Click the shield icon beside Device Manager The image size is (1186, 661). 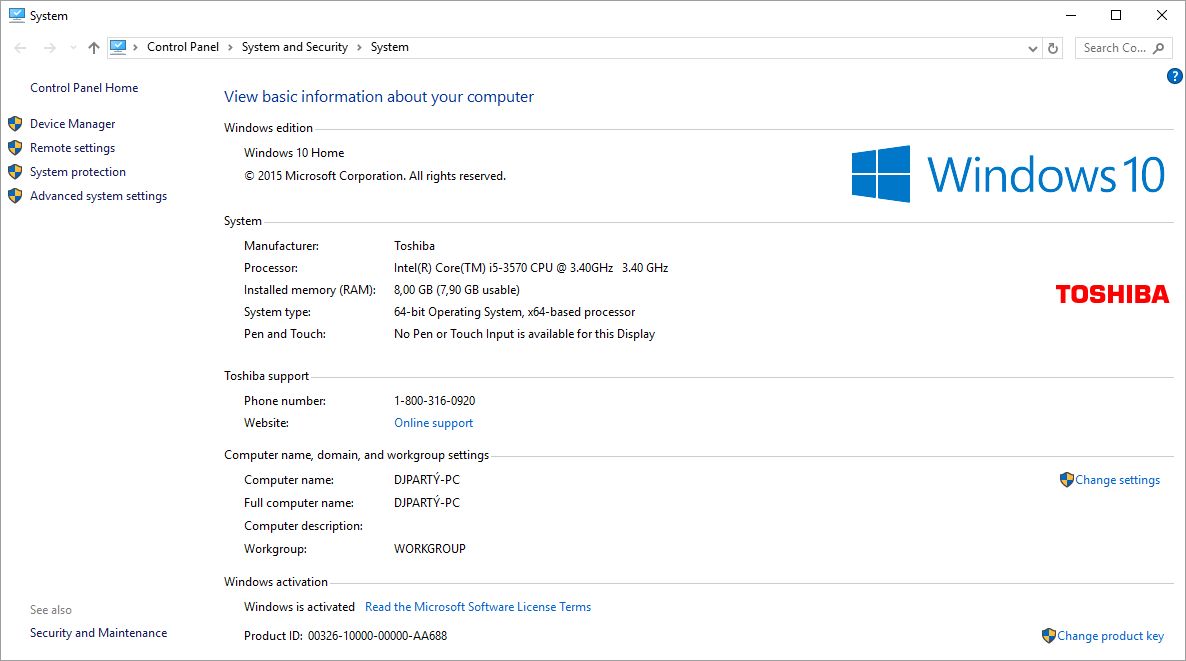pos(15,124)
